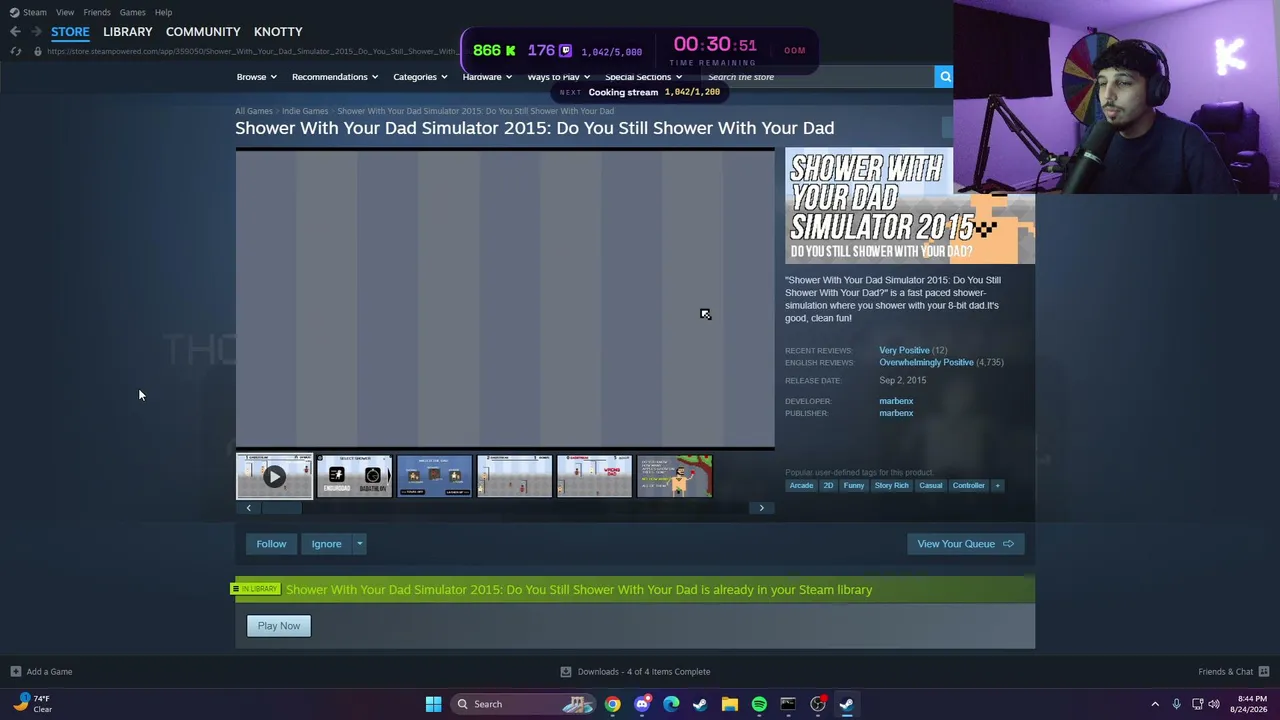1280x720 pixels.
Task: Open the Games menu
Action: 132,12
